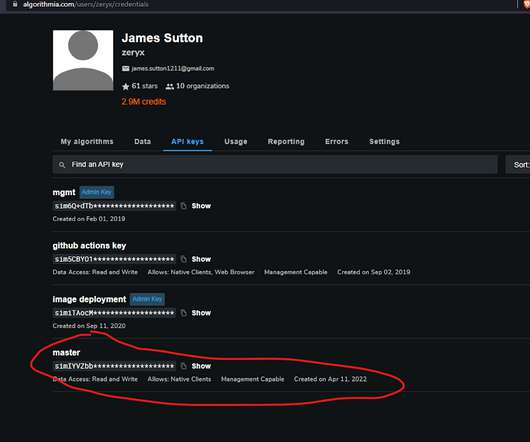Show the image deployment key

201,313
